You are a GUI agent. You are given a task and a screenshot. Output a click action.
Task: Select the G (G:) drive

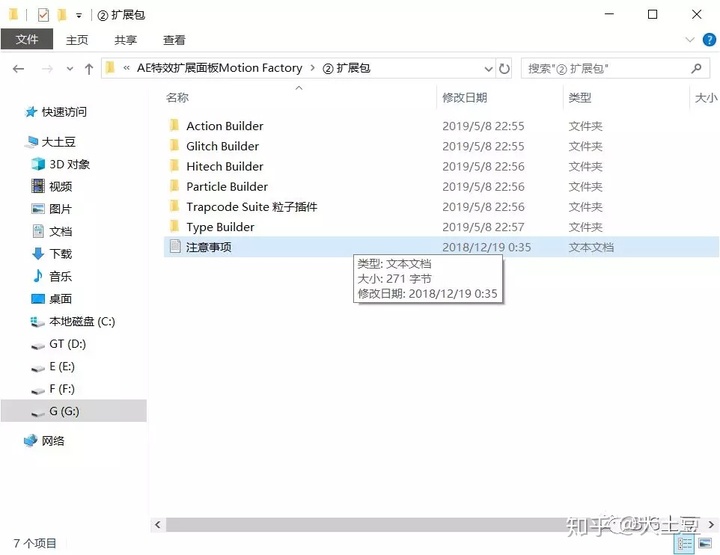click(73, 411)
